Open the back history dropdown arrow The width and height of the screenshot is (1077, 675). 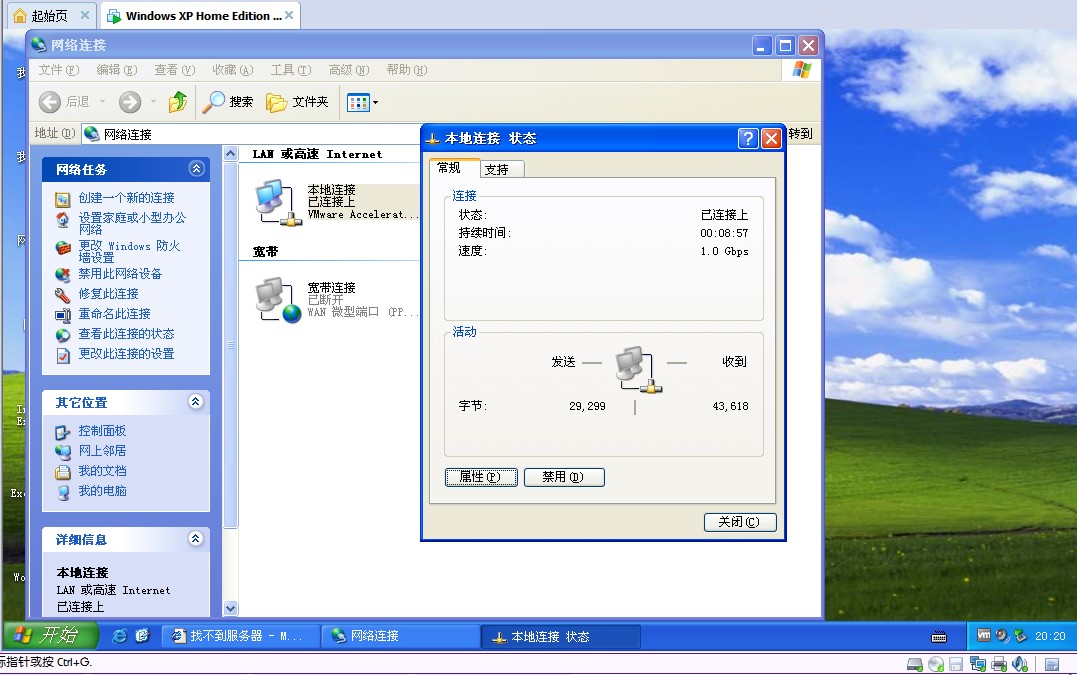(102, 102)
